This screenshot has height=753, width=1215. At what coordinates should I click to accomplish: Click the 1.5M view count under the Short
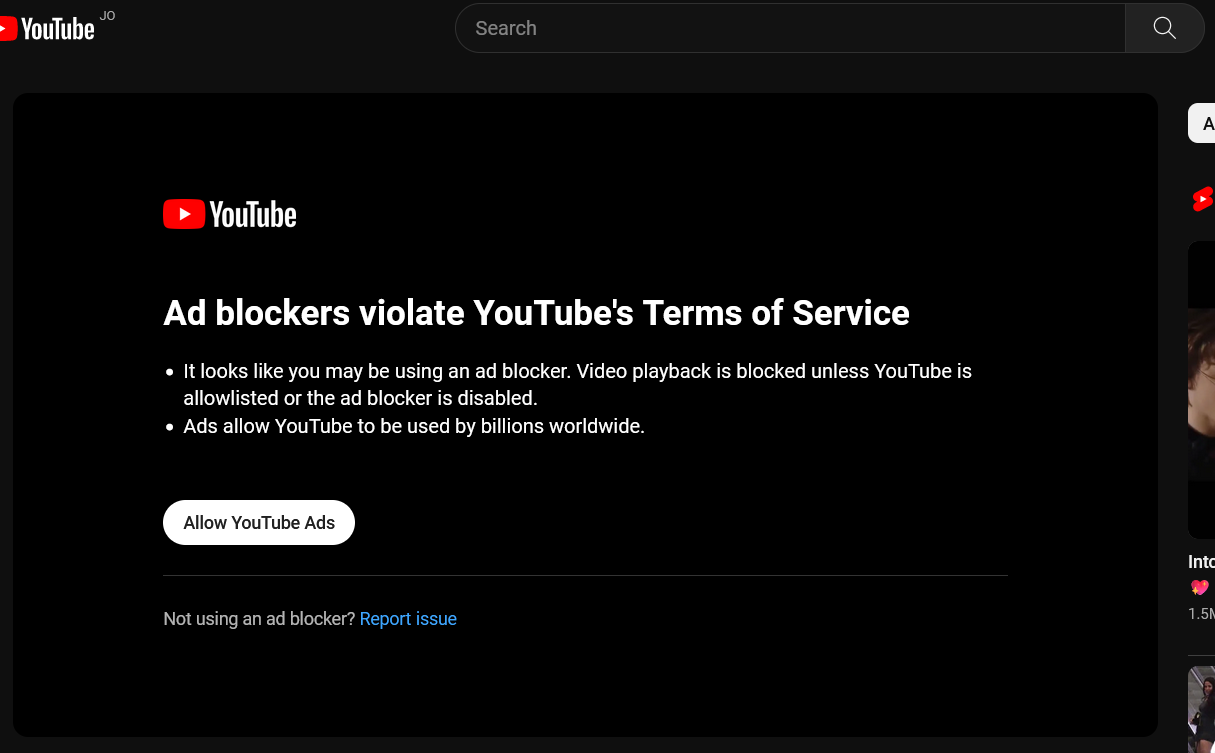tap(1201, 613)
